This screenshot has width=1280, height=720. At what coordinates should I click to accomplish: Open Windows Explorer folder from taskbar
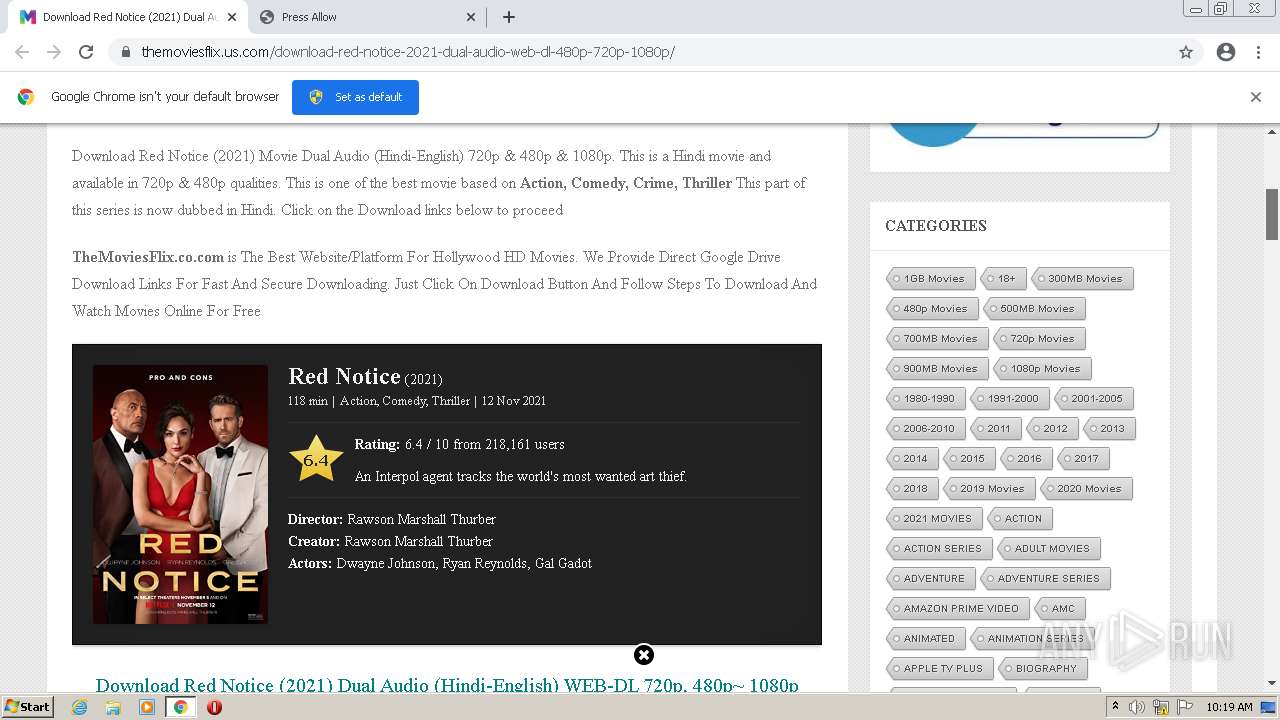click(x=113, y=707)
